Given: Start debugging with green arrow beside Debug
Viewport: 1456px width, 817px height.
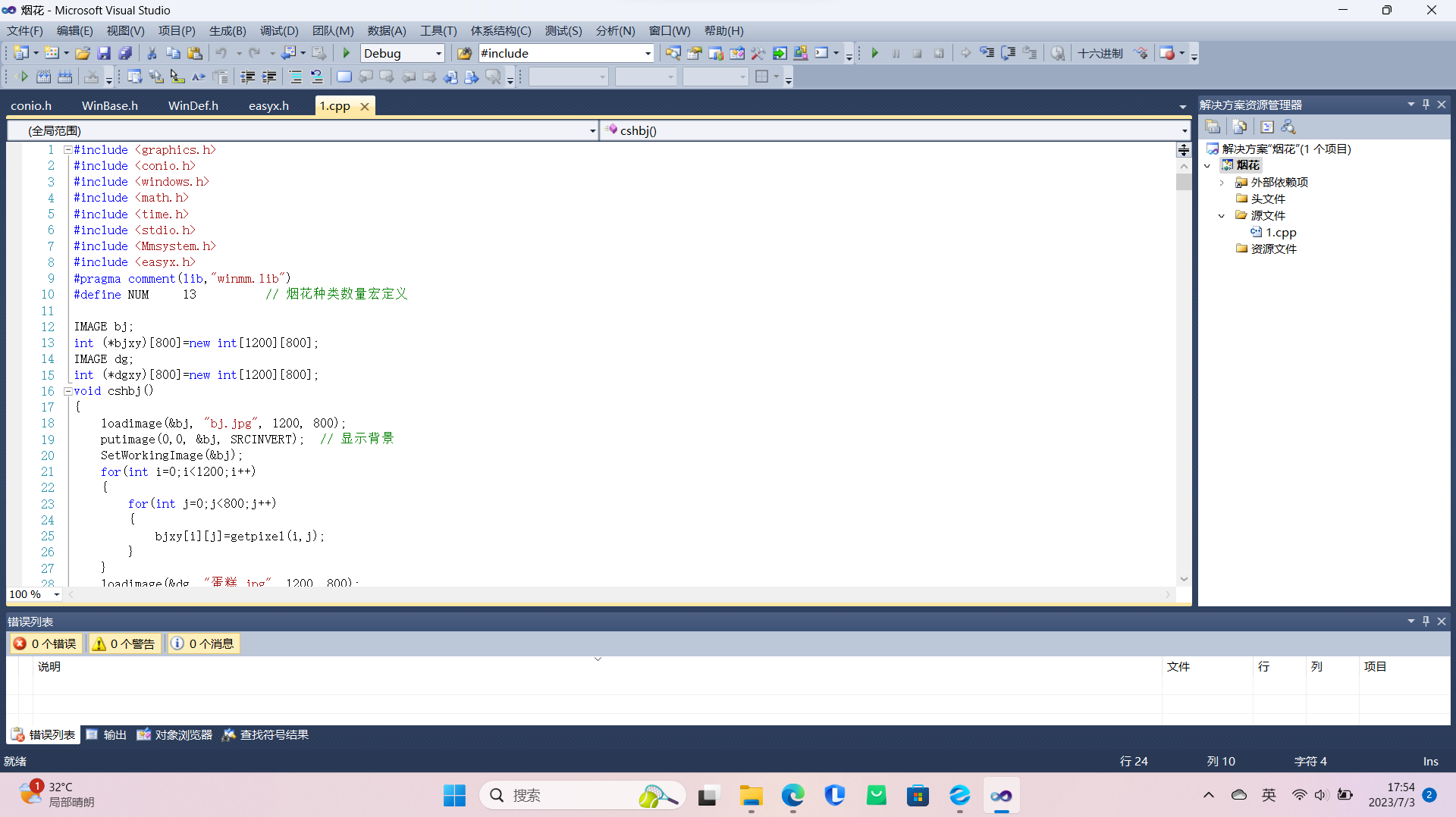Looking at the screenshot, I should 347,53.
